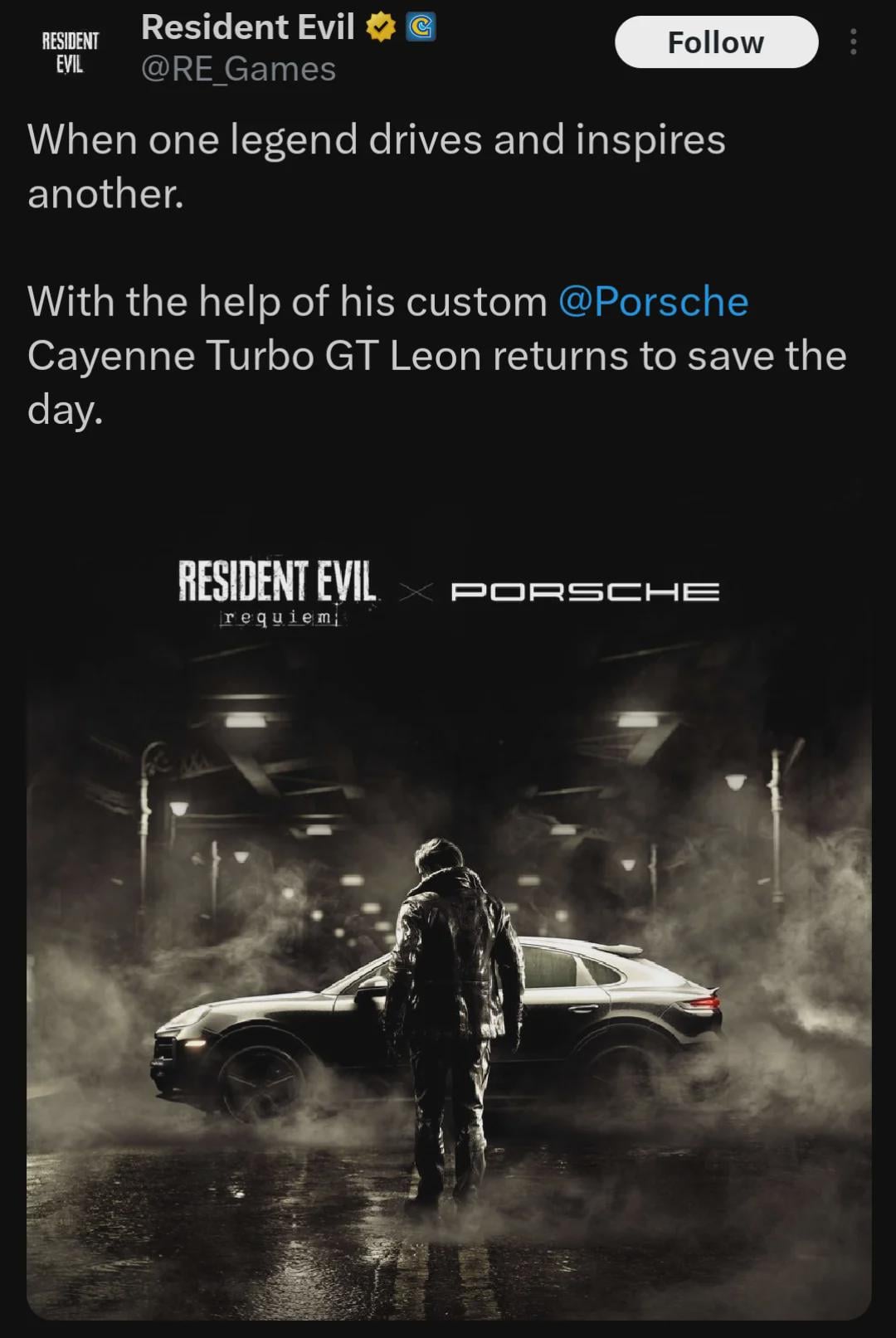This screenshot has width=896, height=1338.
Task: Follow the Resident Evil account
Action: (x=716, y=41)
